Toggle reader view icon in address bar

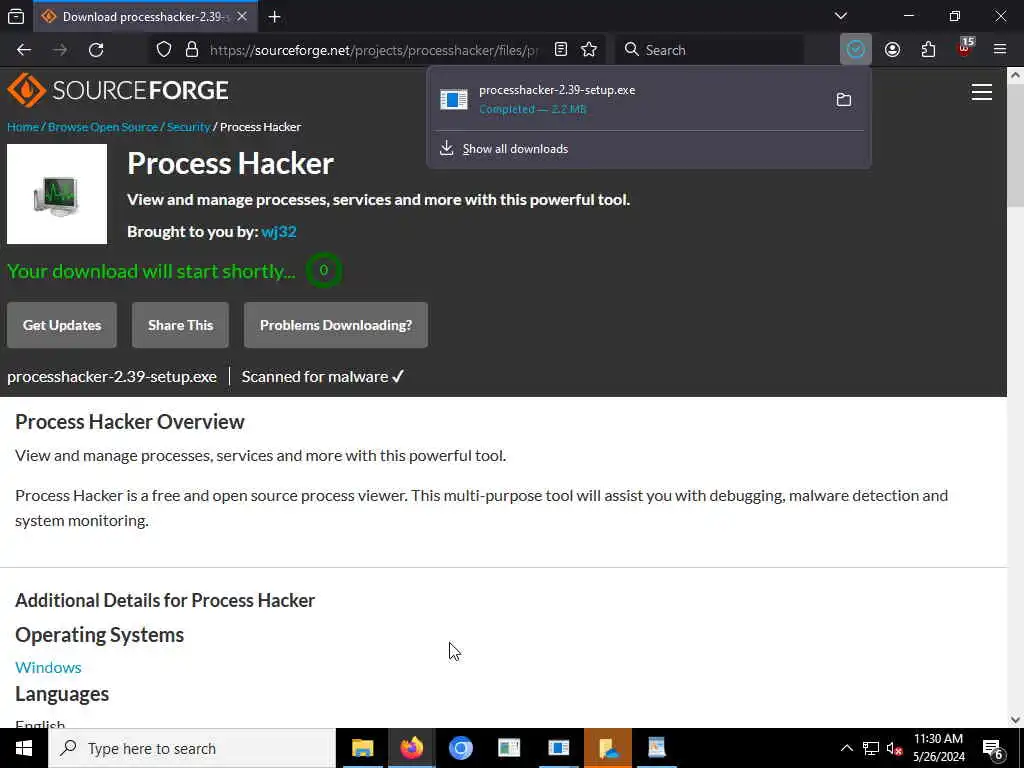click(560, 50)
